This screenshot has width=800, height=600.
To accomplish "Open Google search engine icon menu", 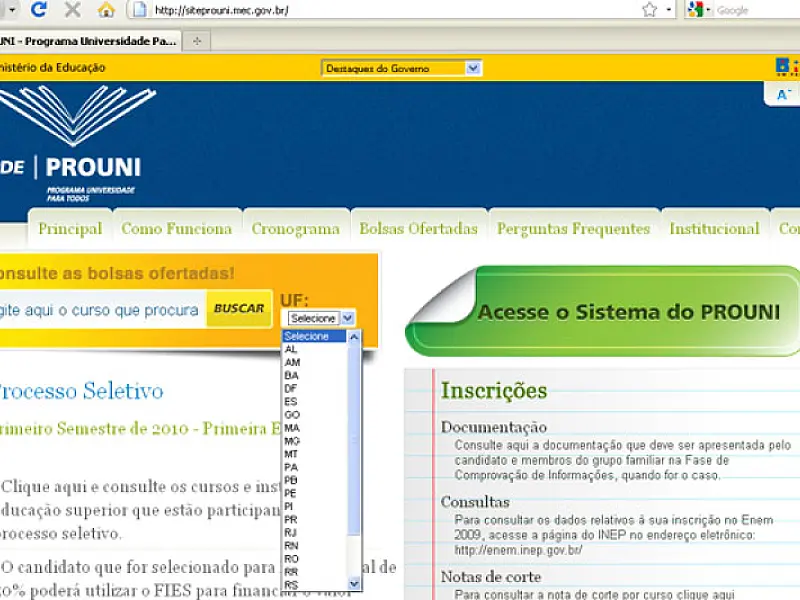I will tap(698, 10).
